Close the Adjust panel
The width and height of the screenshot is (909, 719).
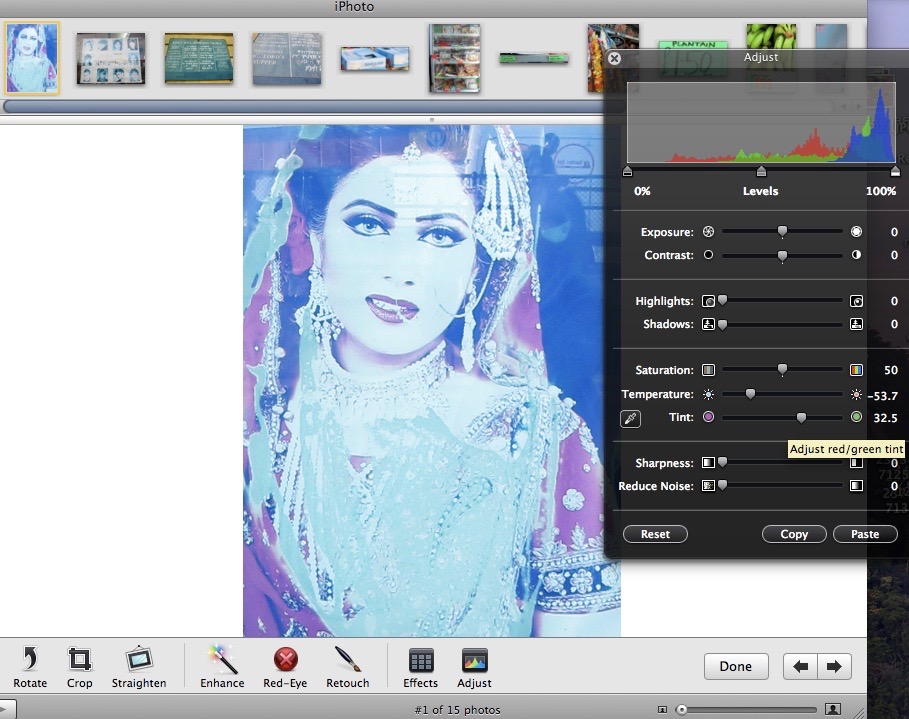615,59
